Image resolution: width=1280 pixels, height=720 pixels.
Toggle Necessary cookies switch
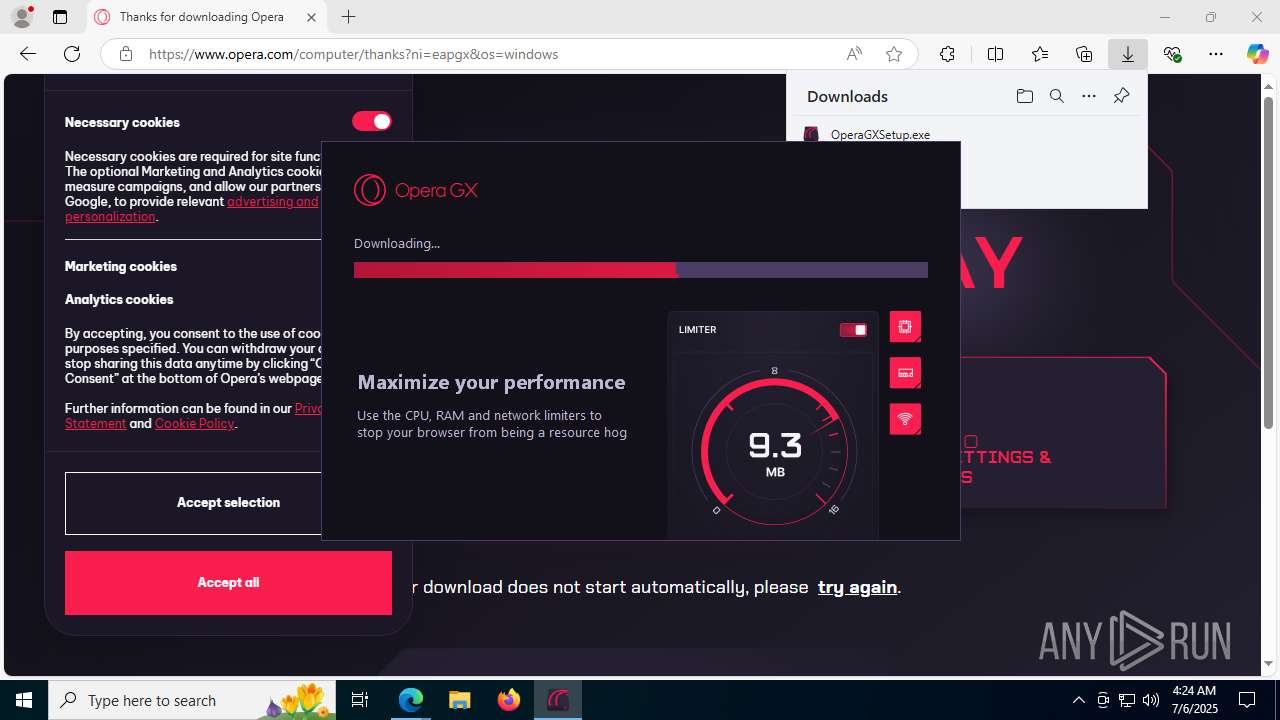click(371, 121)
